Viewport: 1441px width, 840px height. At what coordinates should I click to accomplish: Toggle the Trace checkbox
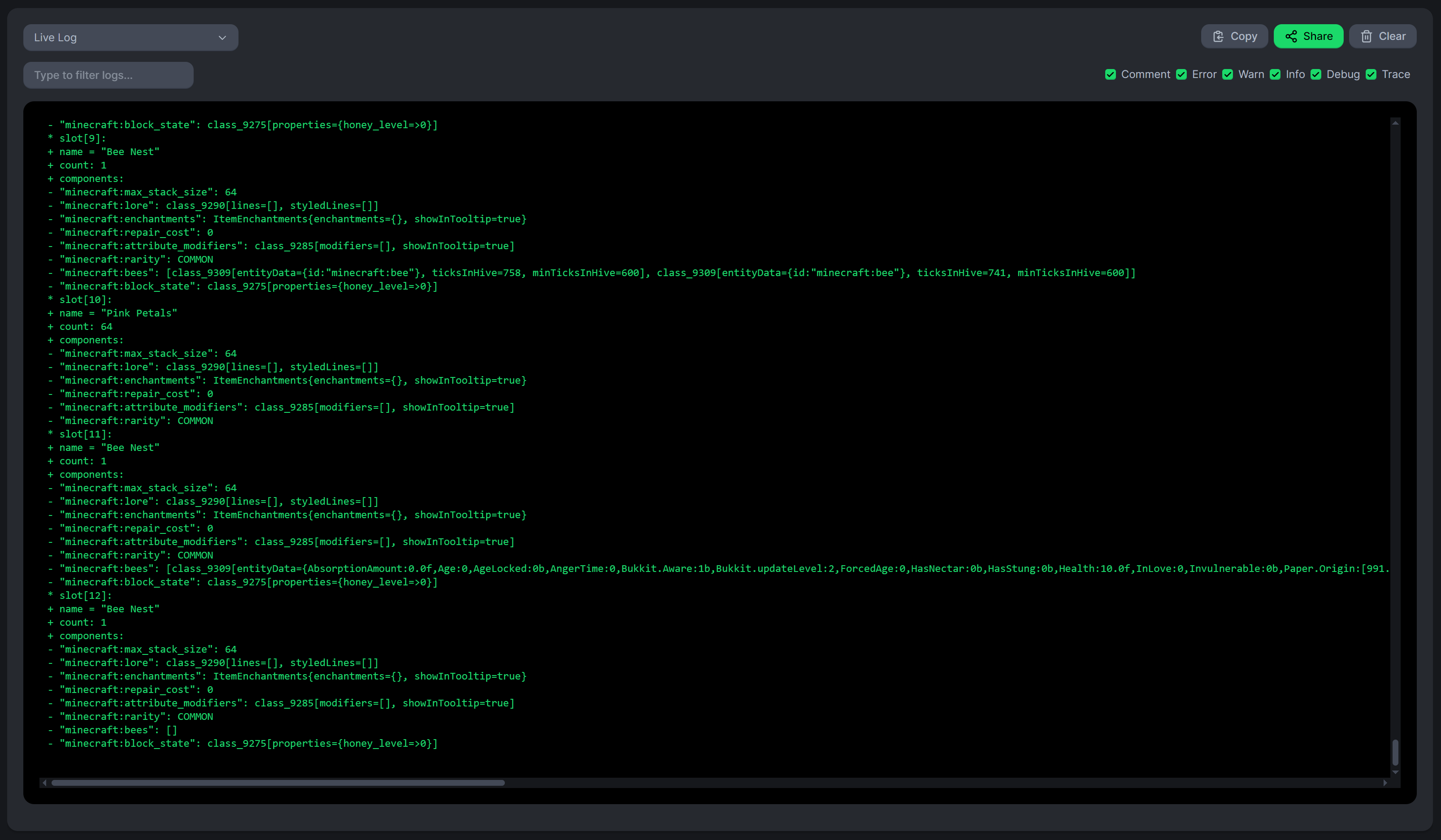pos(1371,74)
